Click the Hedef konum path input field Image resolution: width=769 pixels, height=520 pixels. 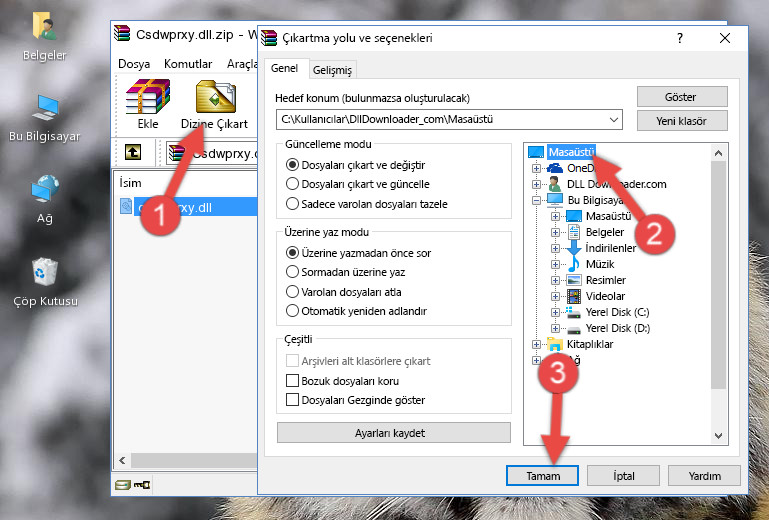(x=449, y=120)
